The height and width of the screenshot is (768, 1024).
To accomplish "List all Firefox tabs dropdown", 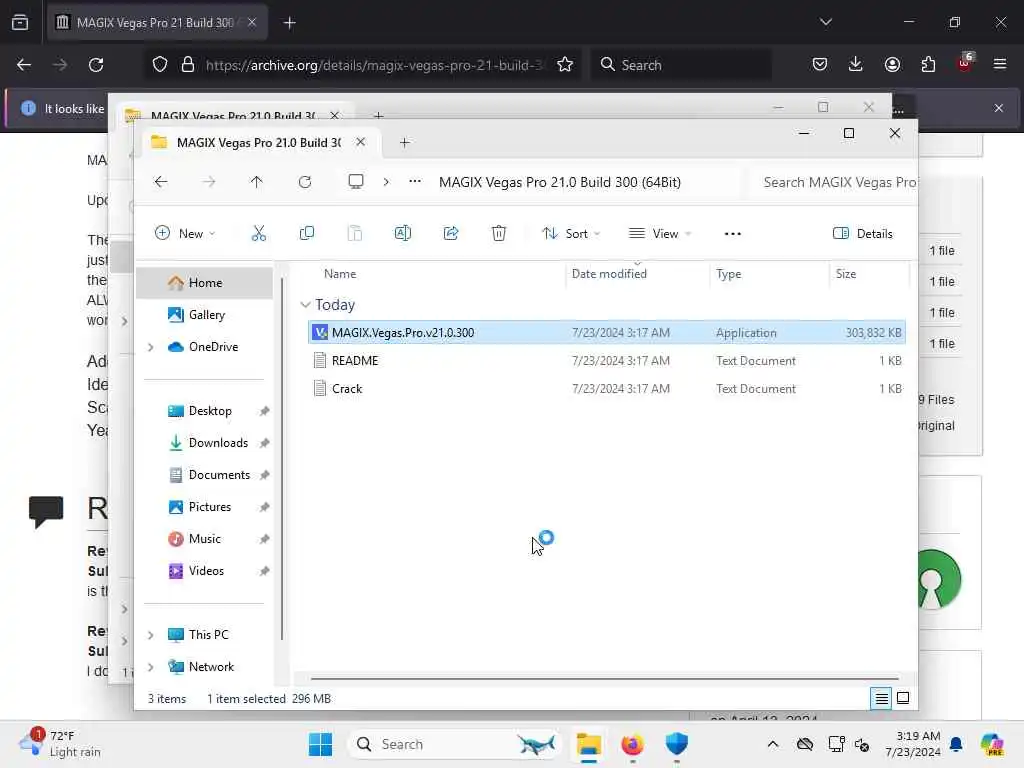I will [825, 22].
